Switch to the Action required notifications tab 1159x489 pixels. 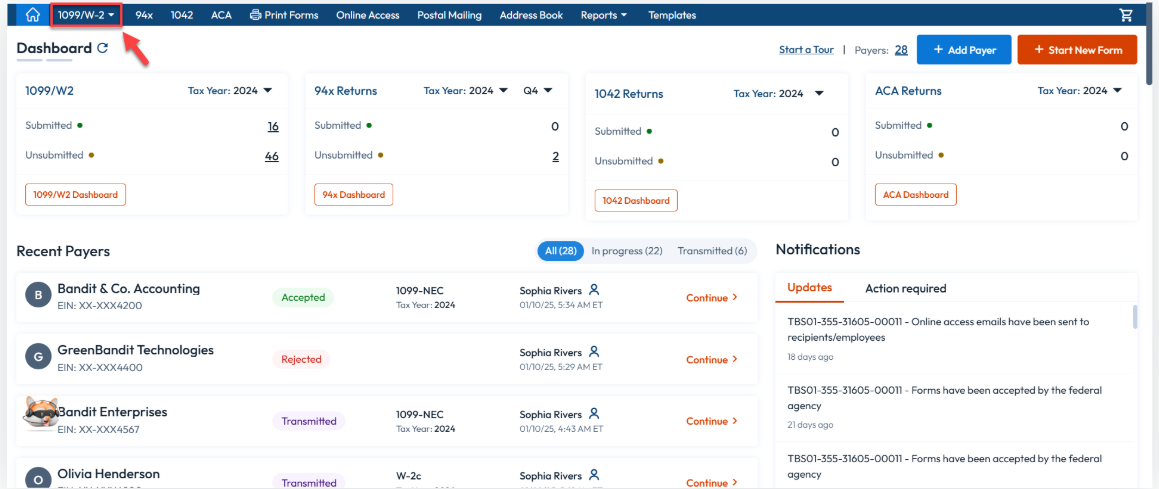(905, 288)
